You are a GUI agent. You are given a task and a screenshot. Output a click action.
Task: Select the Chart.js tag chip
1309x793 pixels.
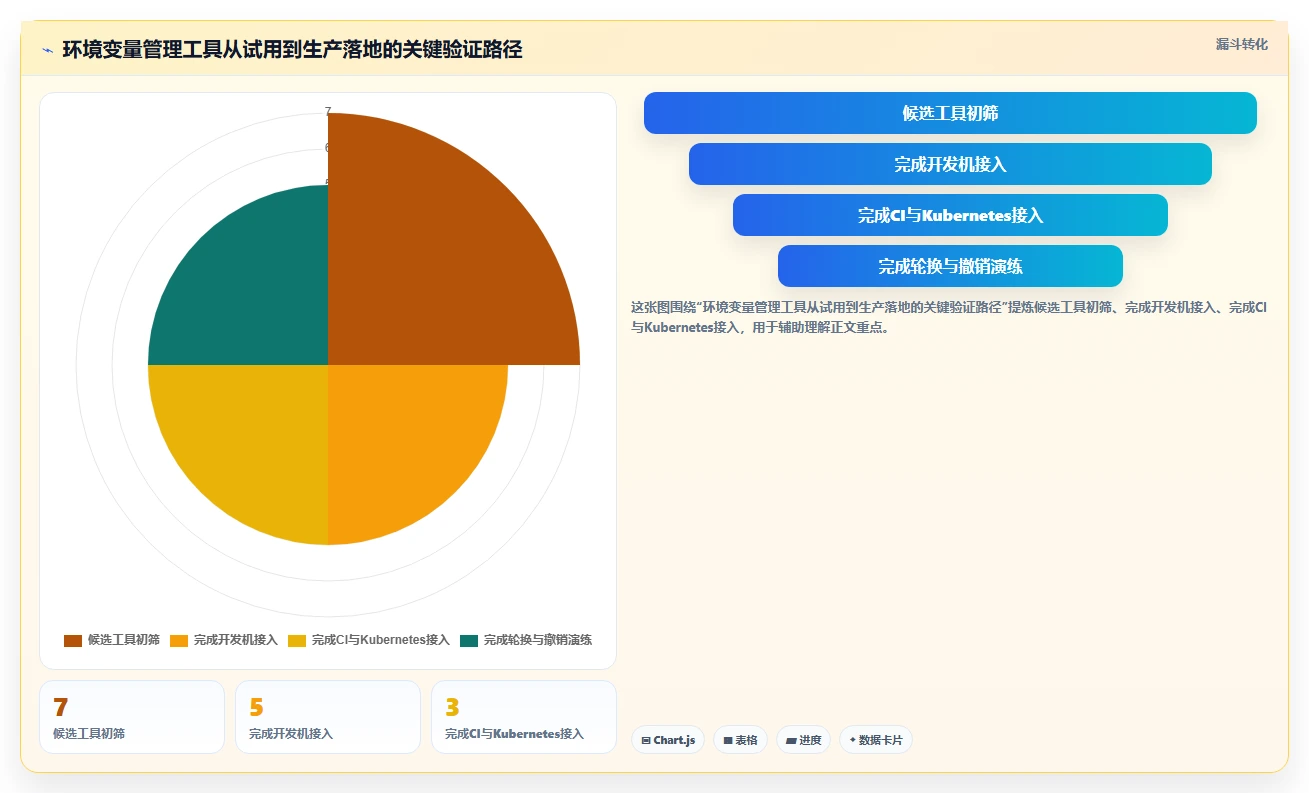pyautogui.click(x=668, y=740)
